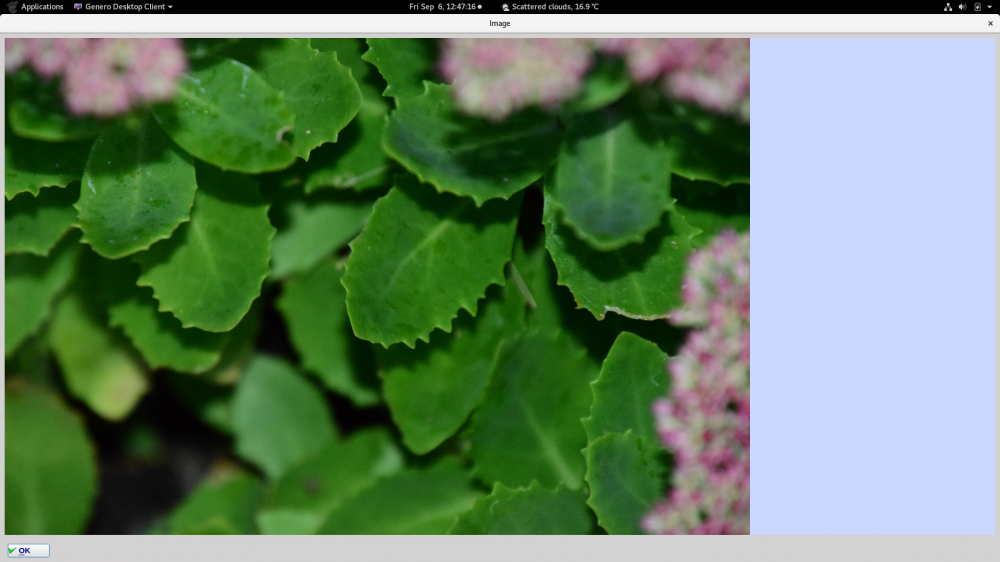Click the Image window title text
This screenshot has width=1000, height=562.
499,24
